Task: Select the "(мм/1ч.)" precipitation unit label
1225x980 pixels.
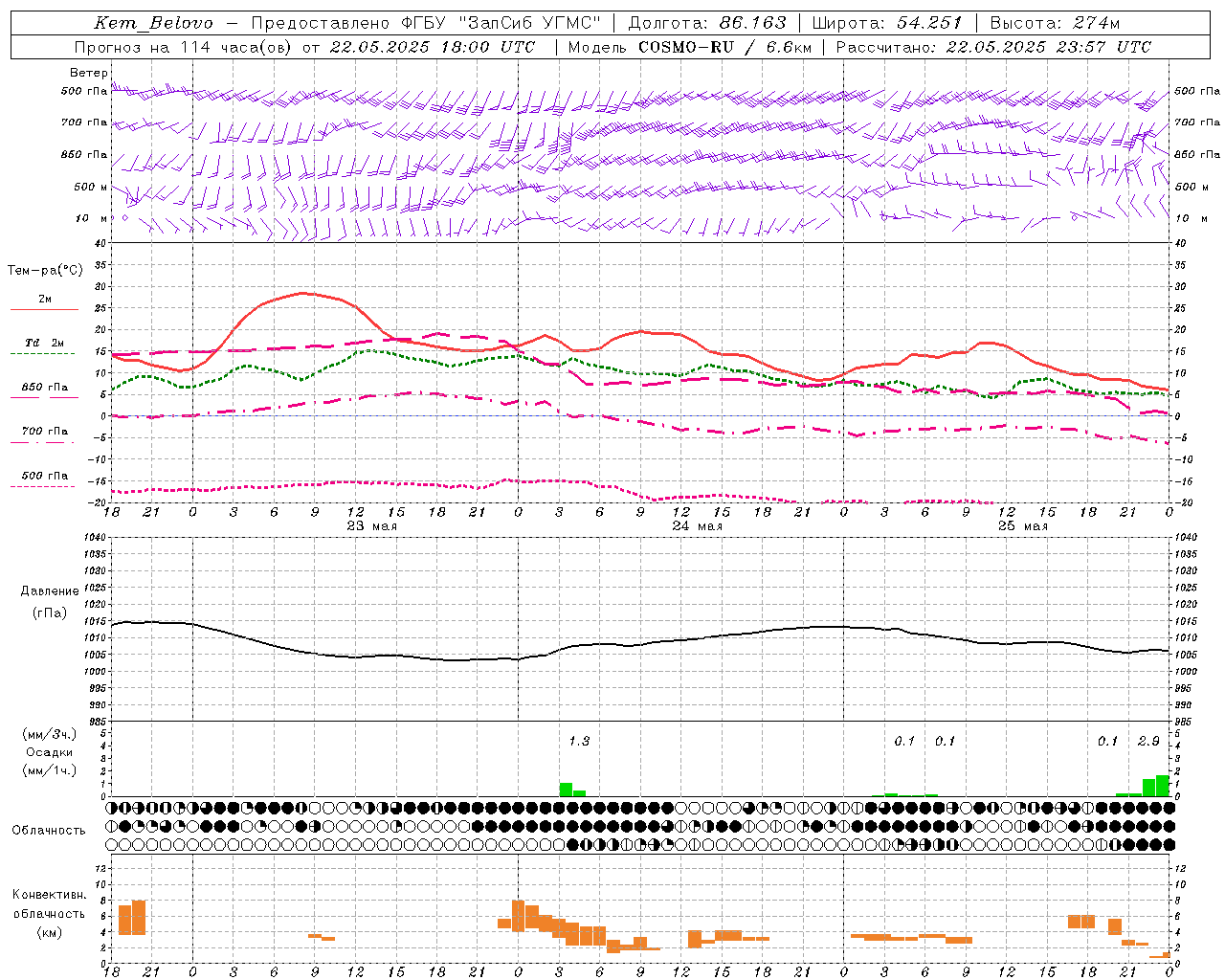Action: click(x=49, y=770)
